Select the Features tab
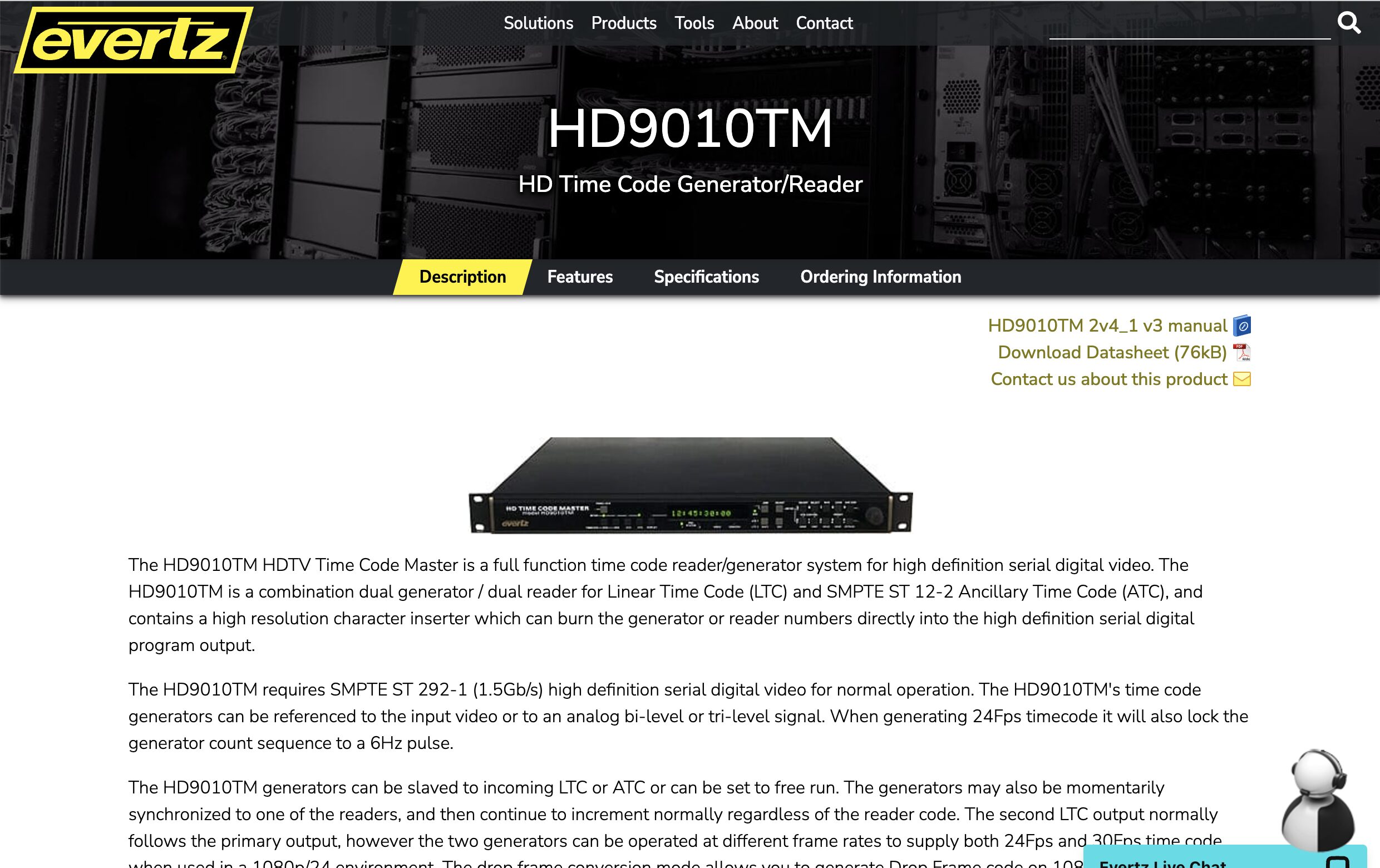 coord(580,276)
